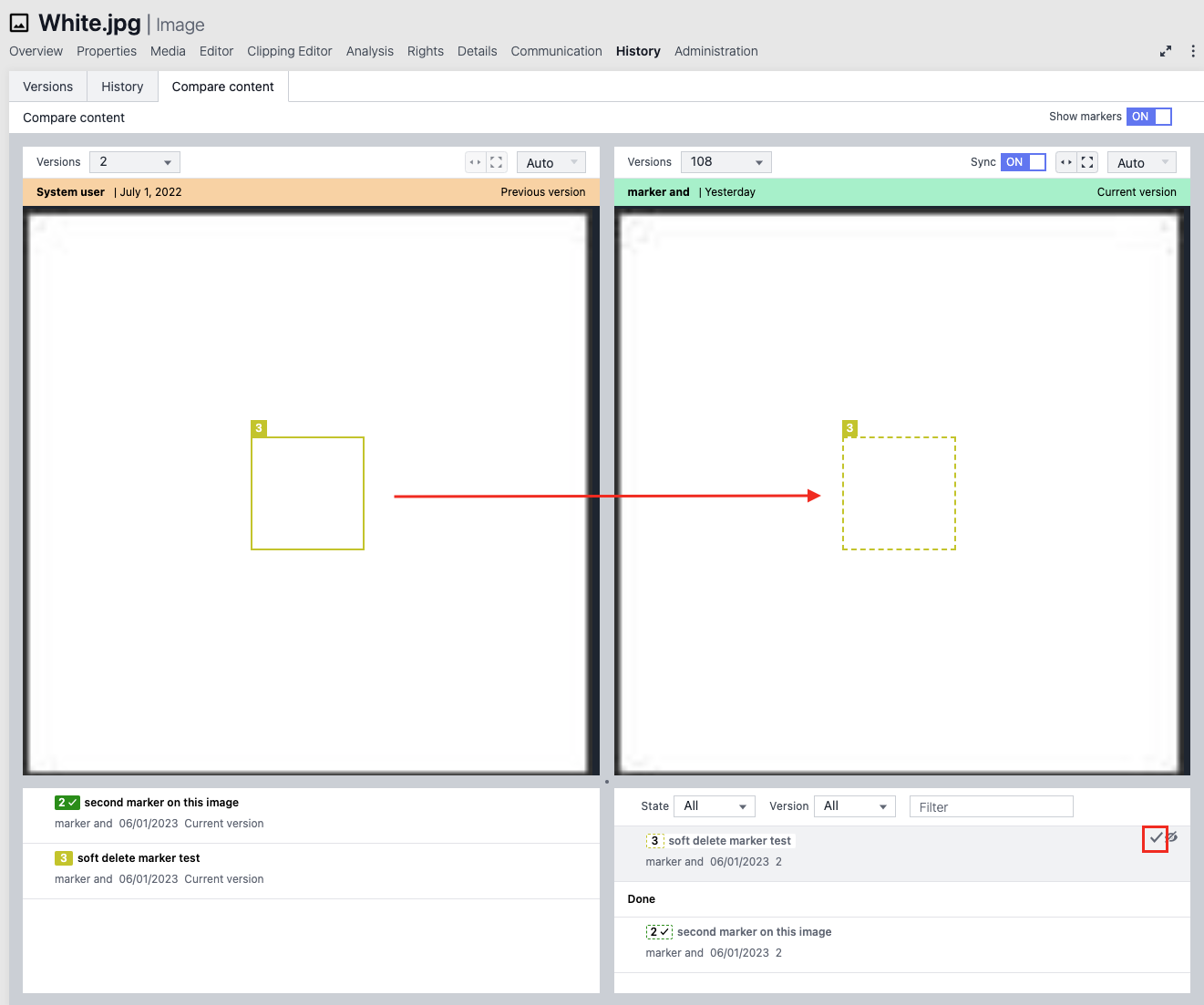Open the three-dot more options menu
The width and height of the screenshot is (1204, 1005).
1192,52
